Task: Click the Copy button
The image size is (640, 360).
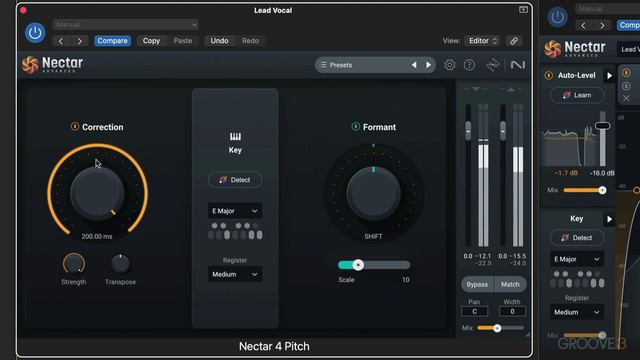Action: (151, 41)
